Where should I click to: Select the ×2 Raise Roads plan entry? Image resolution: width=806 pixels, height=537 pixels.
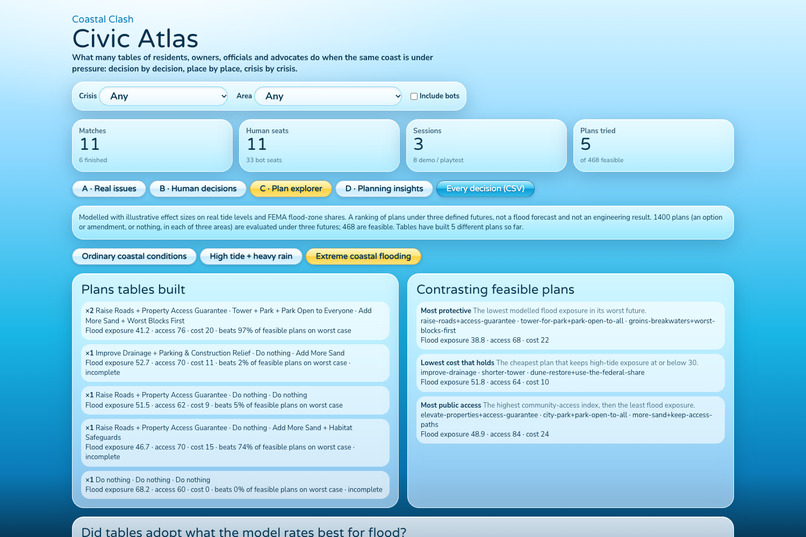[x=235, y=321]
